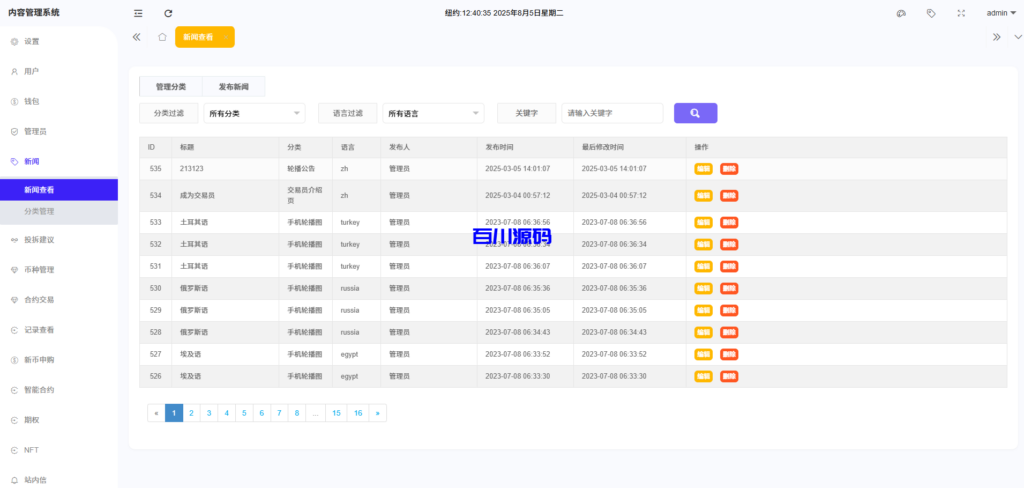Collapse the sidebar with the menu fold icon

(x=138, y=13)
